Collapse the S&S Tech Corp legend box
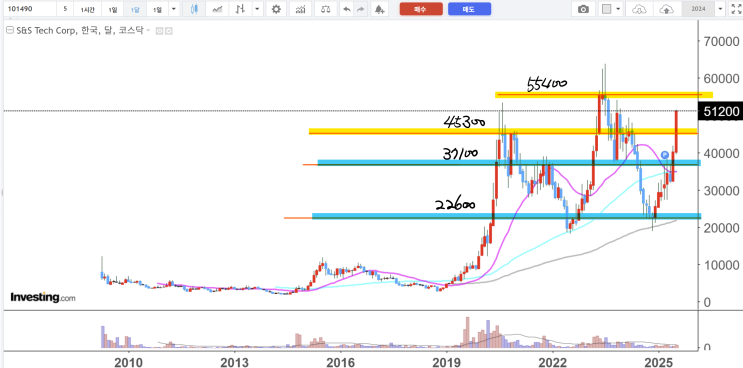 (9, 31)
